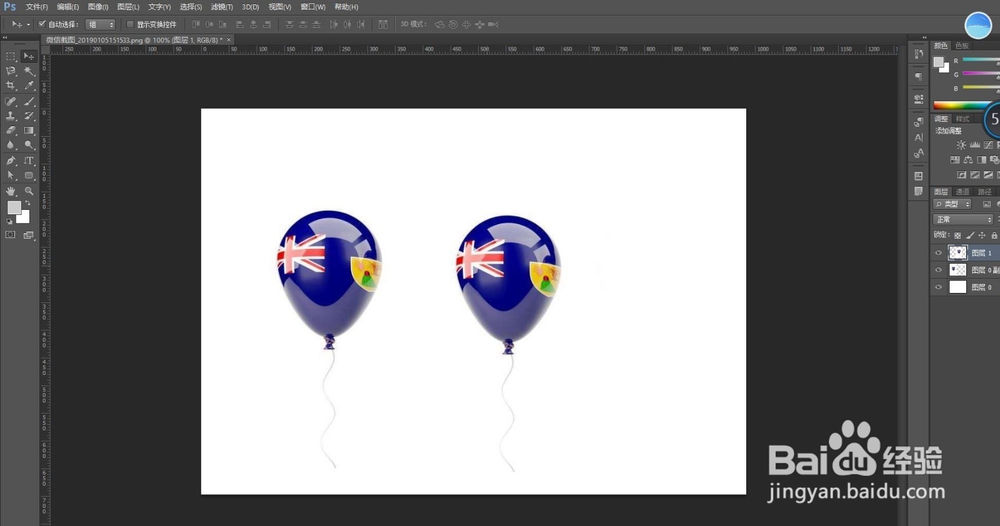Select the Rectangular Marquee tool
This screenshot has width=1000, height=526.
pos(11,56)
